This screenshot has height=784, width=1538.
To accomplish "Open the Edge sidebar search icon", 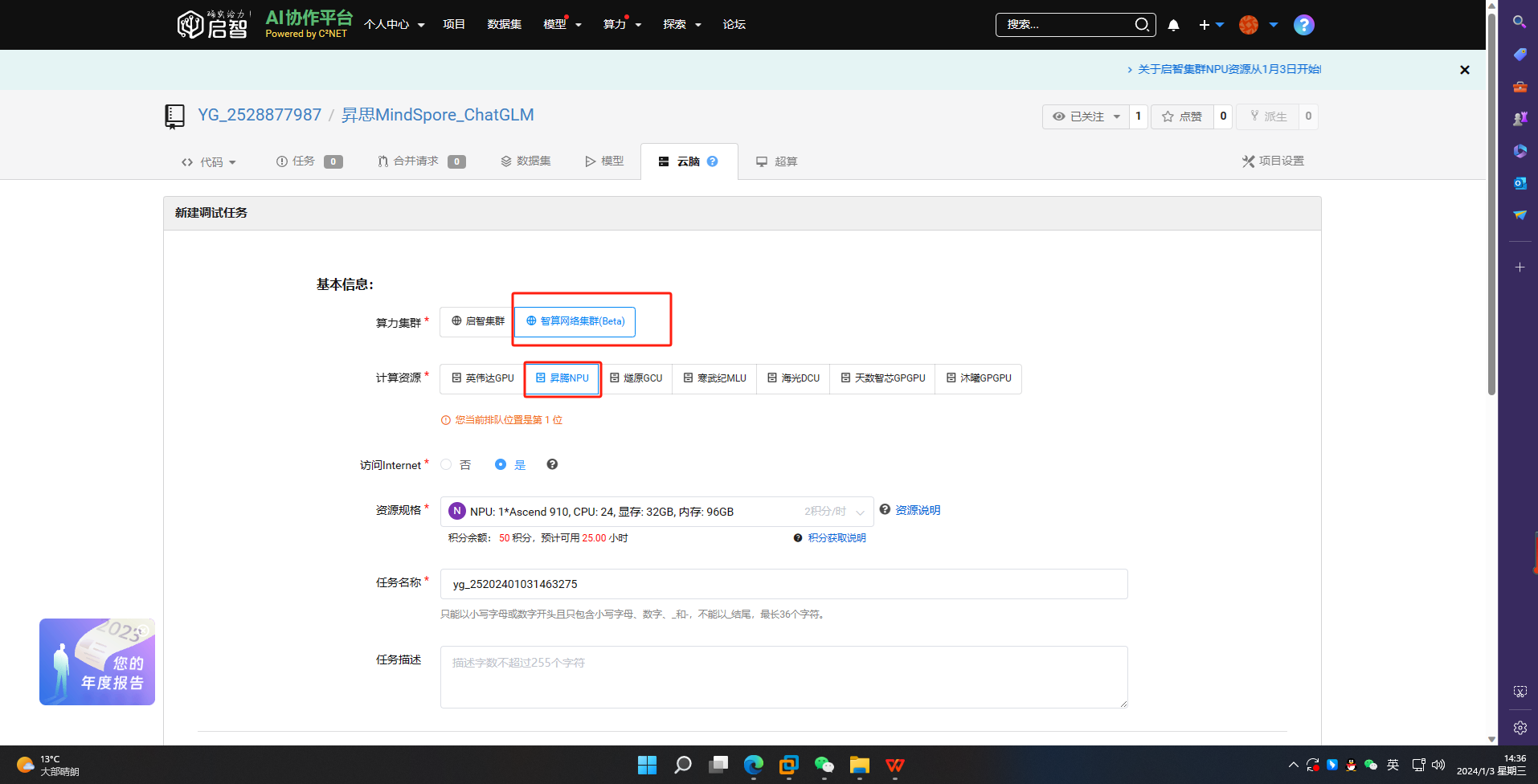I will (1519, 22).
